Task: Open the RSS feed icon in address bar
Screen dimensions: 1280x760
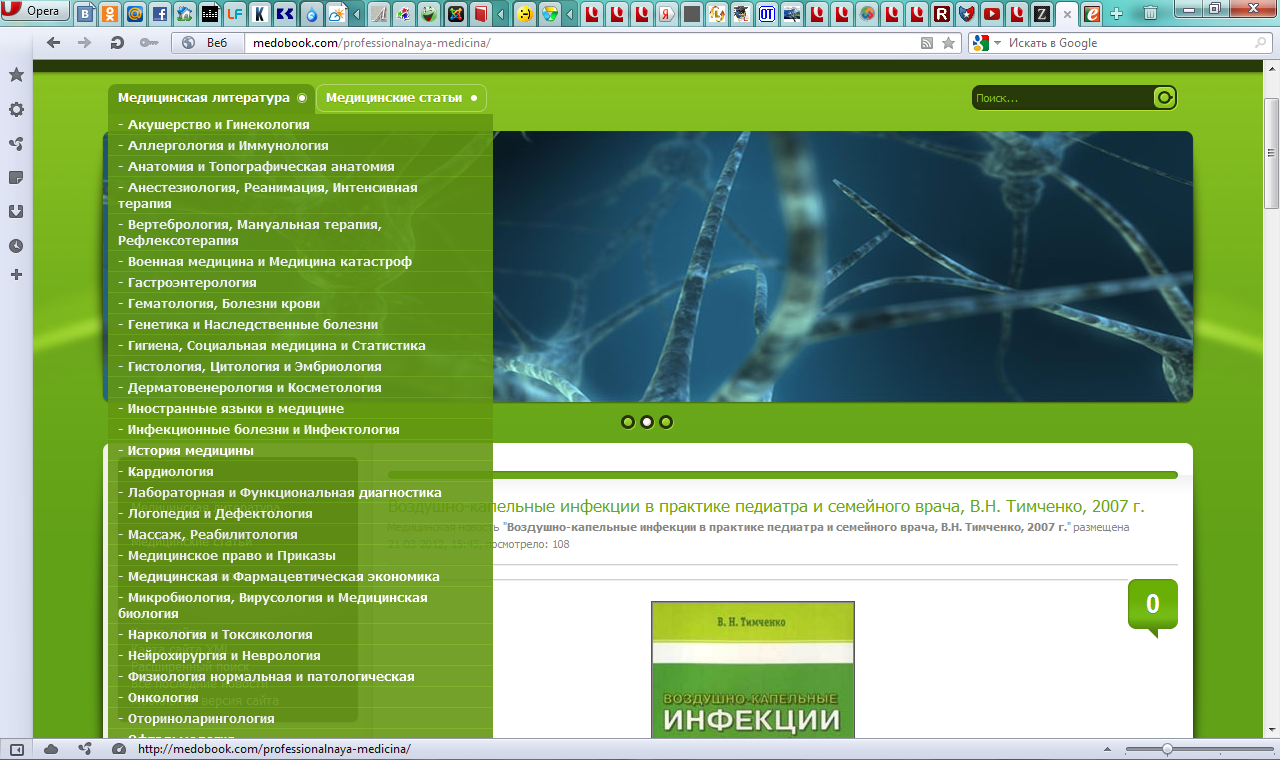Action: point(927,43)
